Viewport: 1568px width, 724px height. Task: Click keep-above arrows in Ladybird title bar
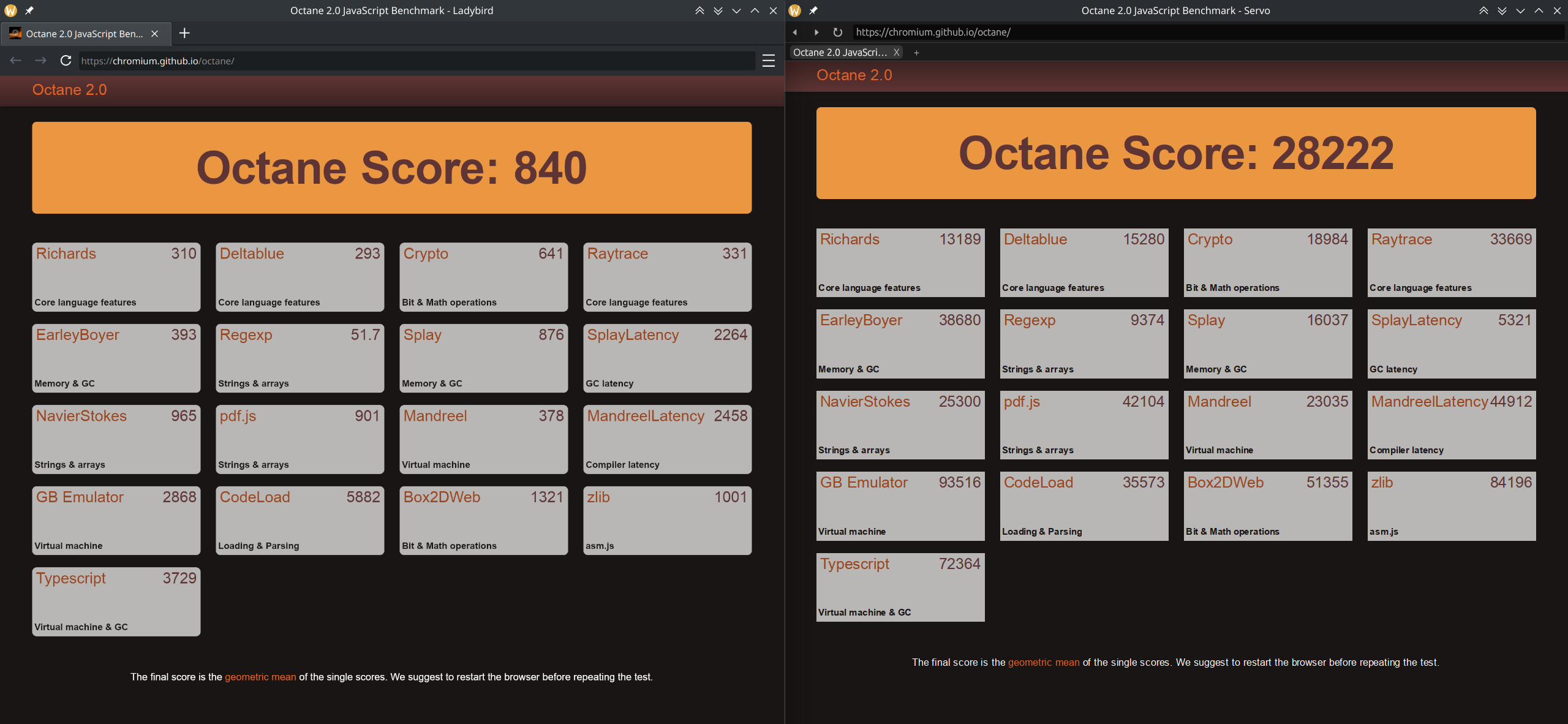(x=699, y=10)
